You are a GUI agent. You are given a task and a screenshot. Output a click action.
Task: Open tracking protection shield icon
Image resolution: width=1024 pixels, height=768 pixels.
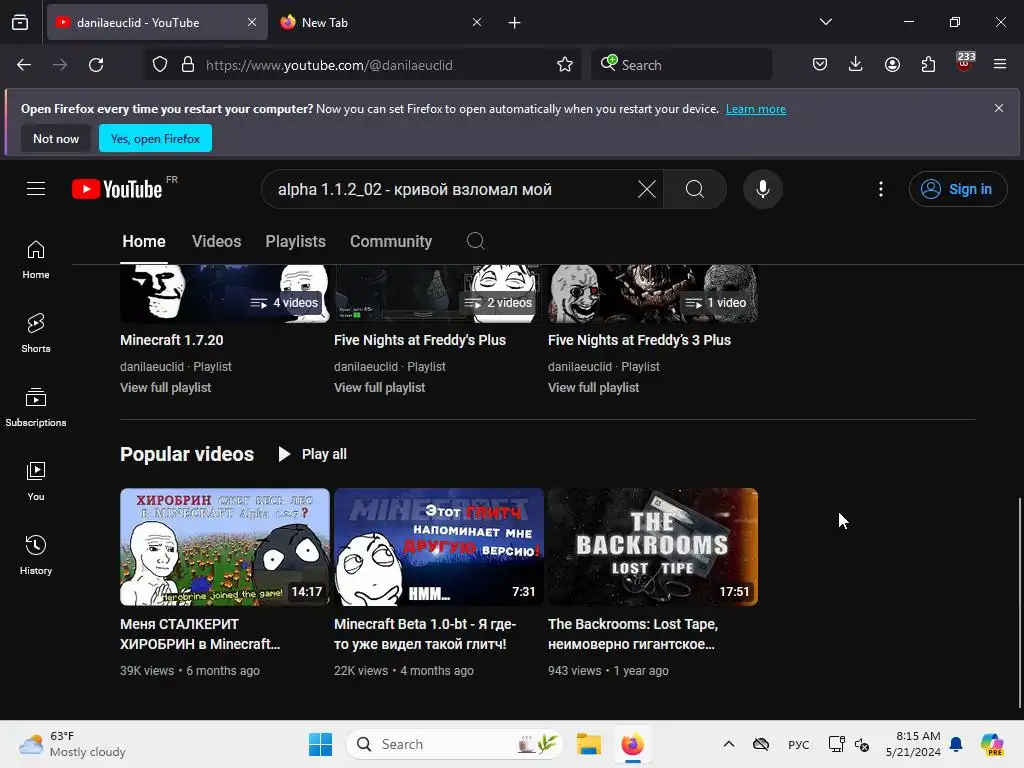pyautogui.click(x=160, y=65)
